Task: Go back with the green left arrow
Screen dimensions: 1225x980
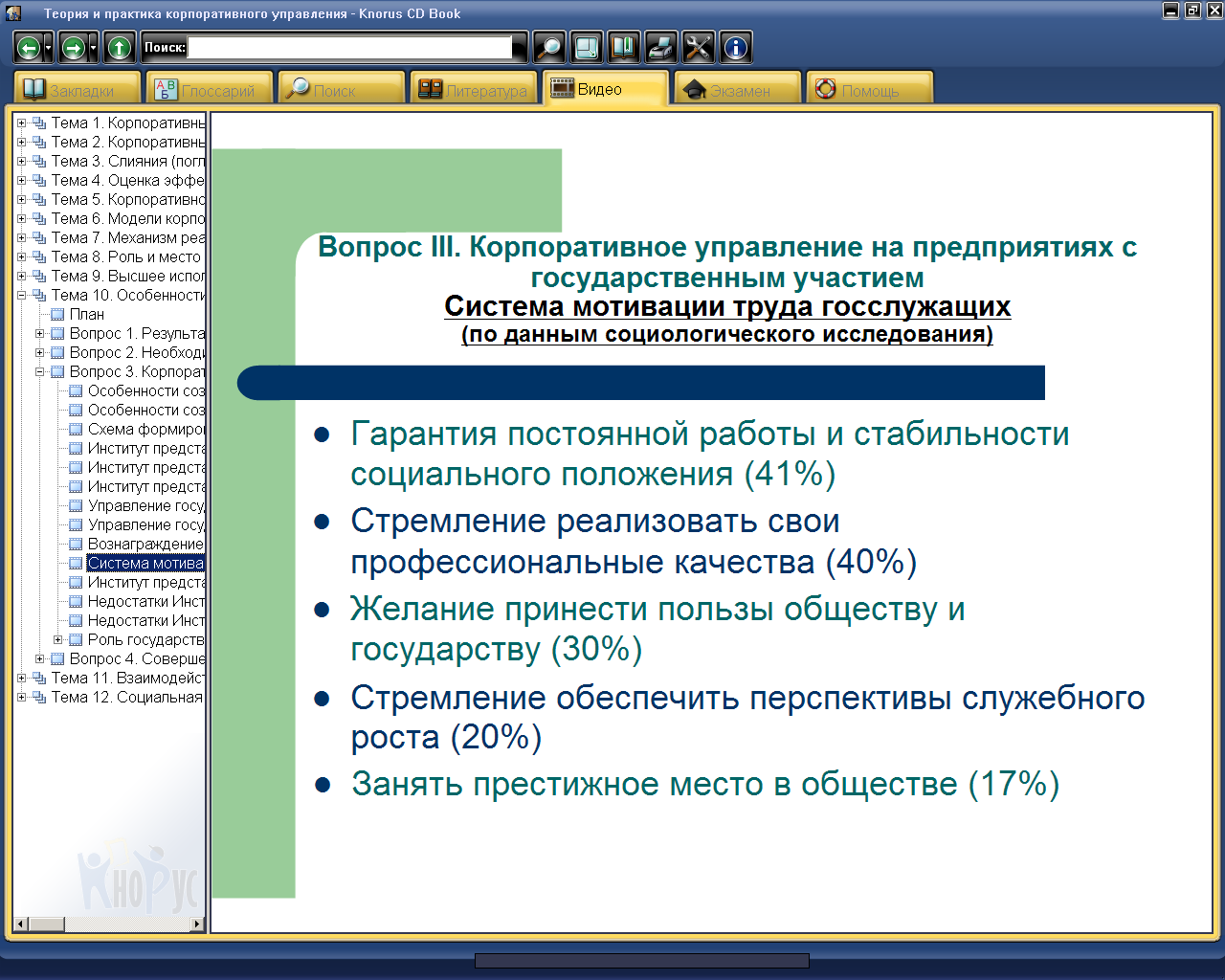Action: point(29,47)
